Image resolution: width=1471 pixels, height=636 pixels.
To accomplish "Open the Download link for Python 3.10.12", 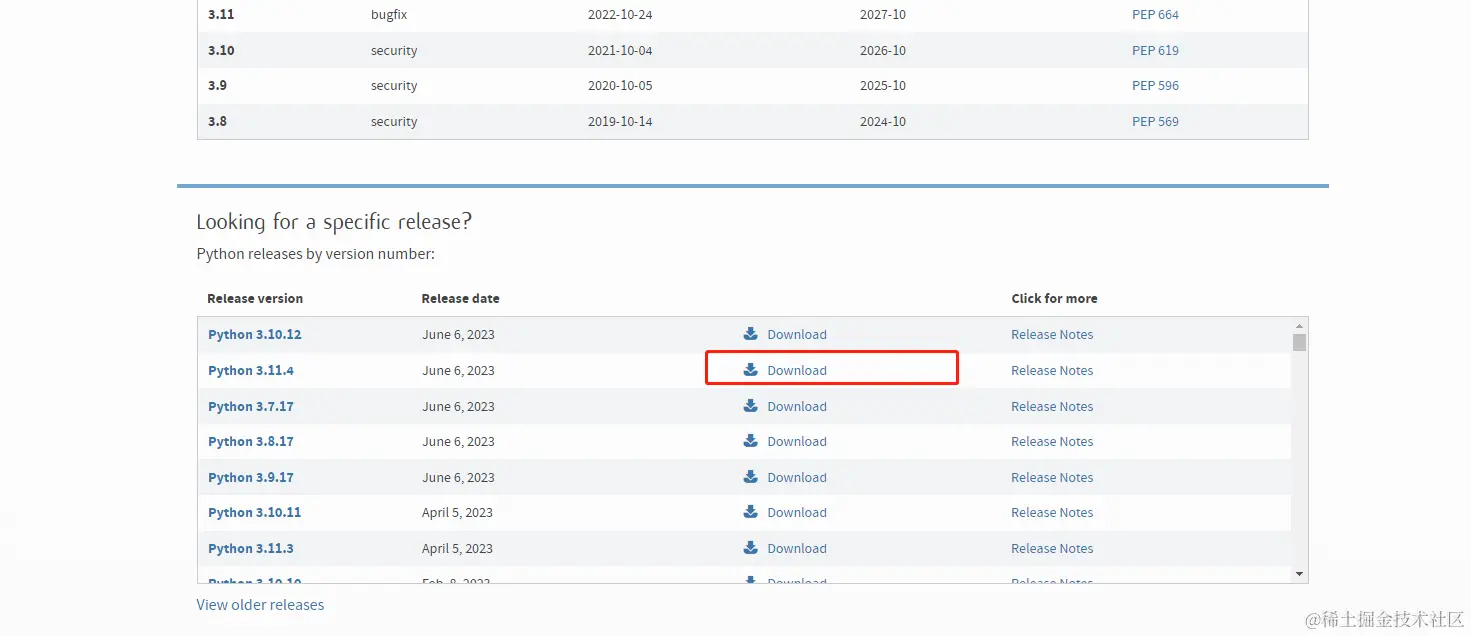I will pos(797,334).
